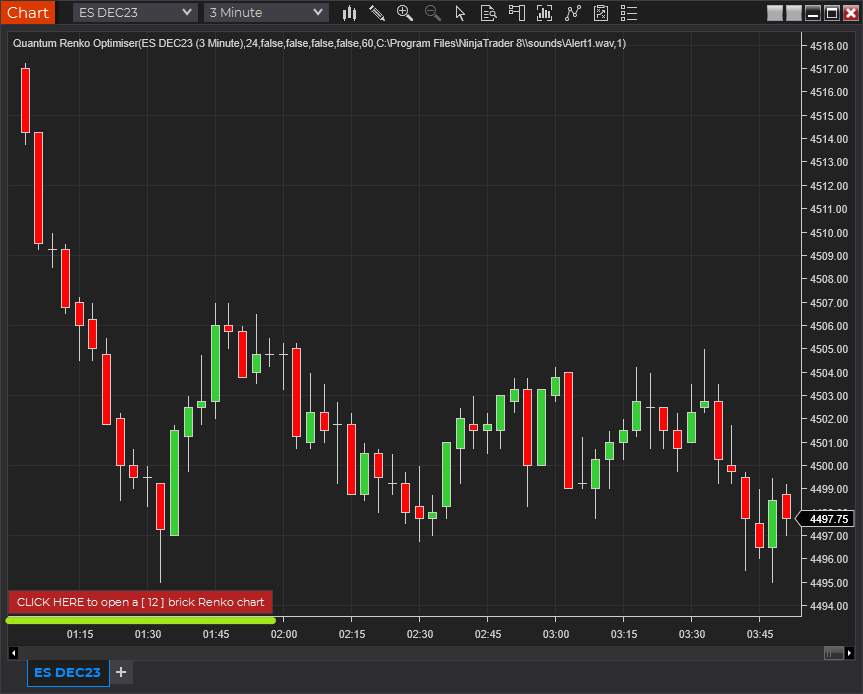
Task: Click the open 12 brick Renko chart button
Action: (140, 602)
